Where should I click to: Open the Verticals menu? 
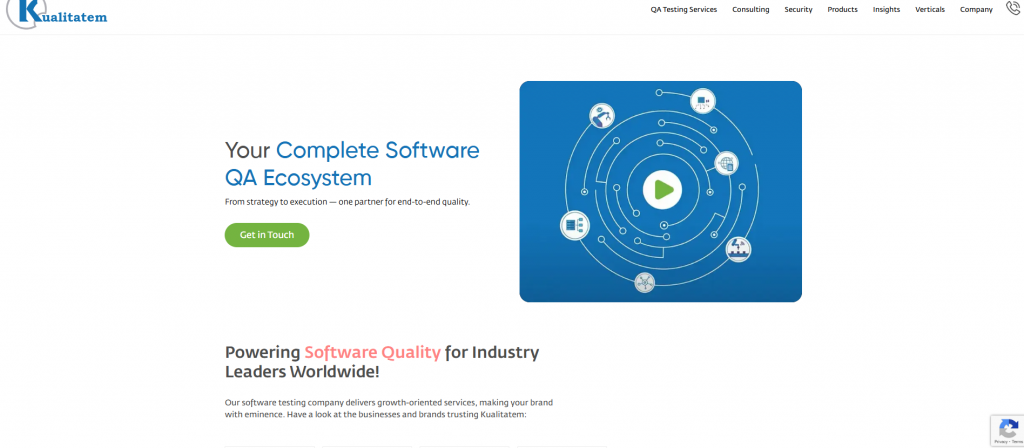point(930,10)
